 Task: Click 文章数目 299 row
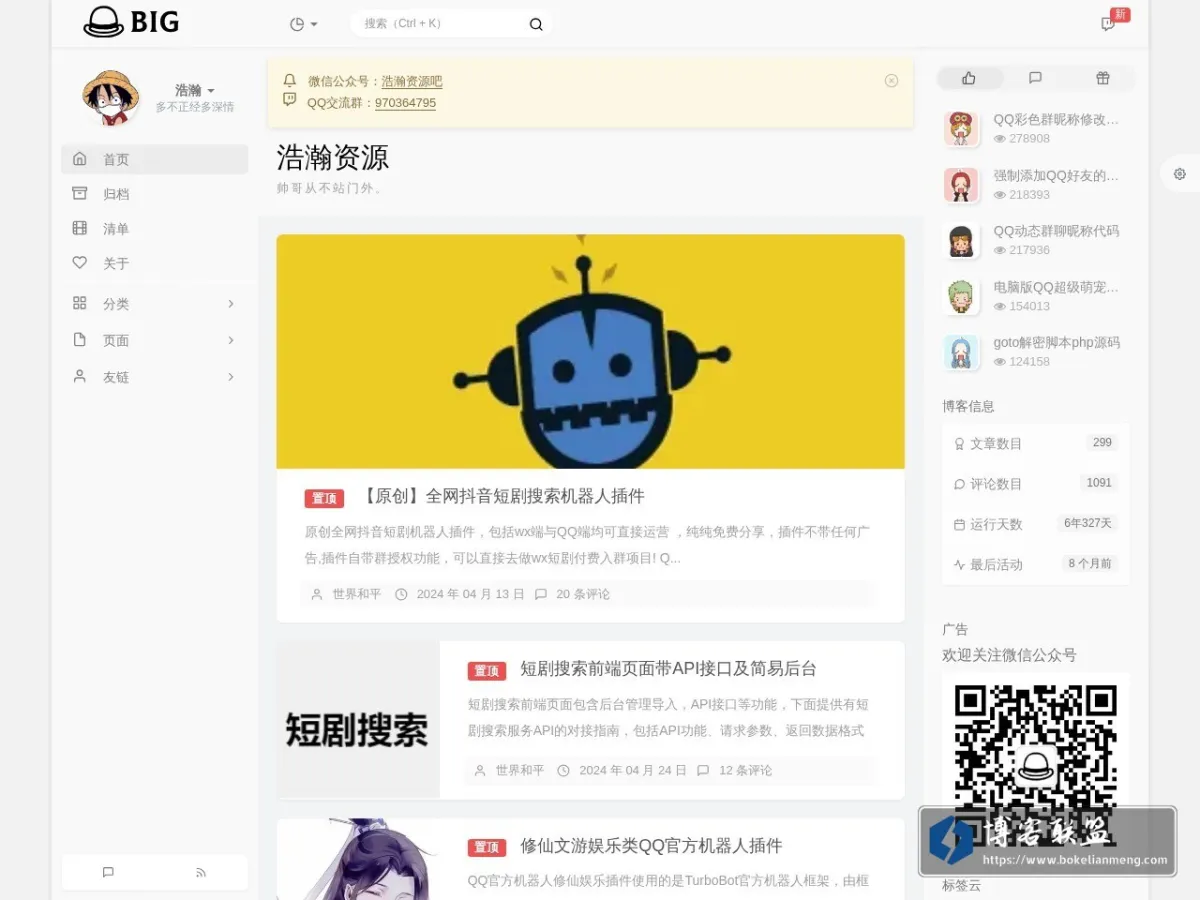point(1036,443)
